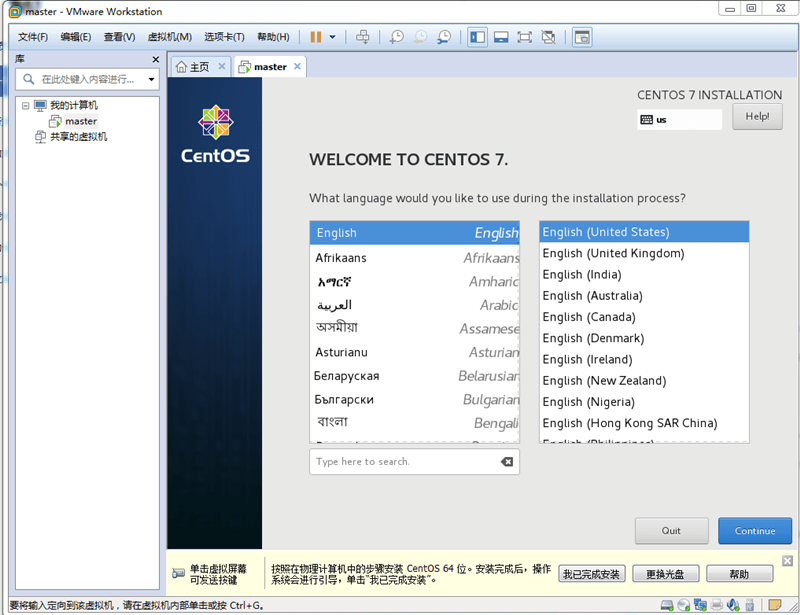Viewport: 800px width, 615px height.
Task: Dismiss the yellow install info bar
Action: [x=788, y=561]
